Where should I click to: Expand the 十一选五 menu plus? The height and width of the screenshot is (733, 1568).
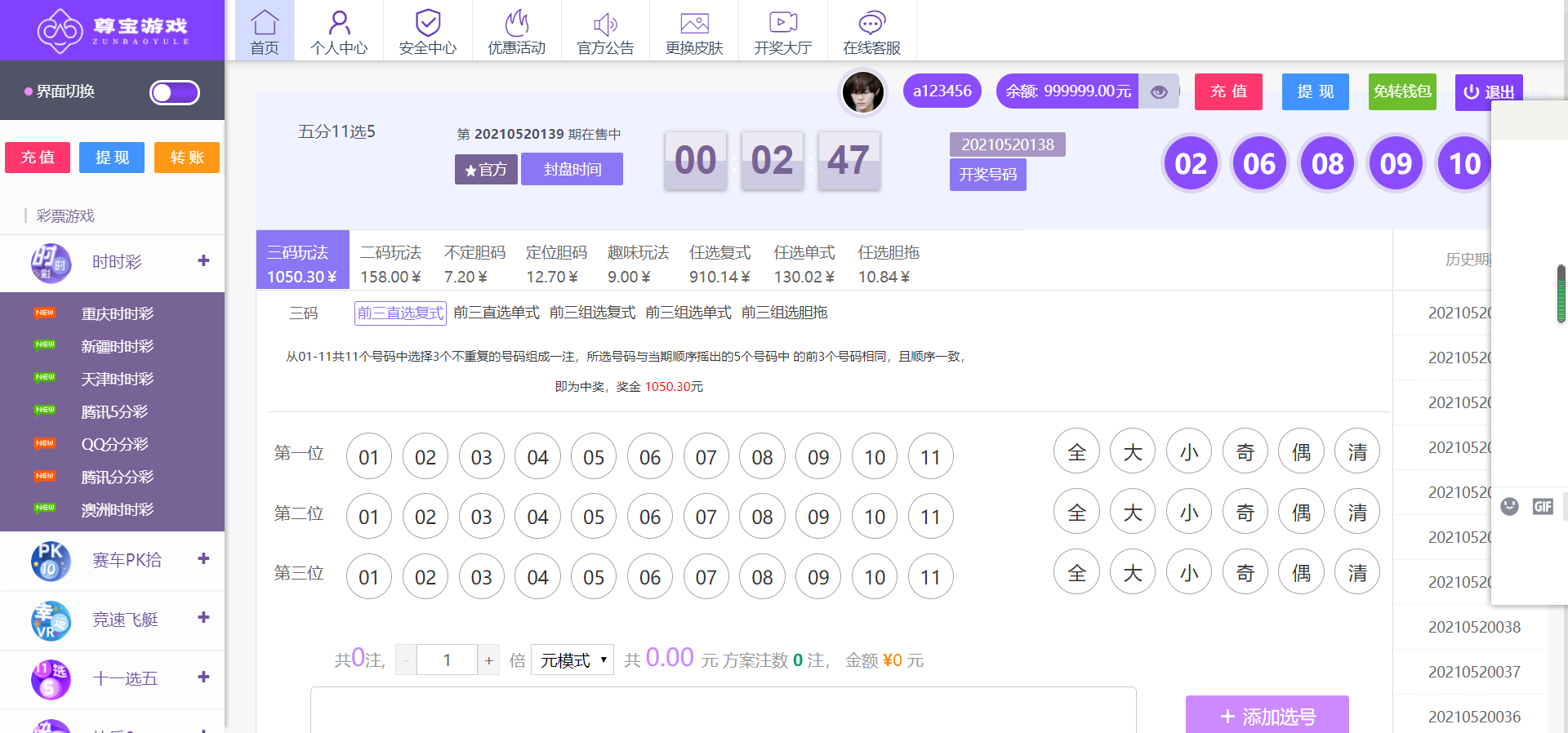point(203,677)
